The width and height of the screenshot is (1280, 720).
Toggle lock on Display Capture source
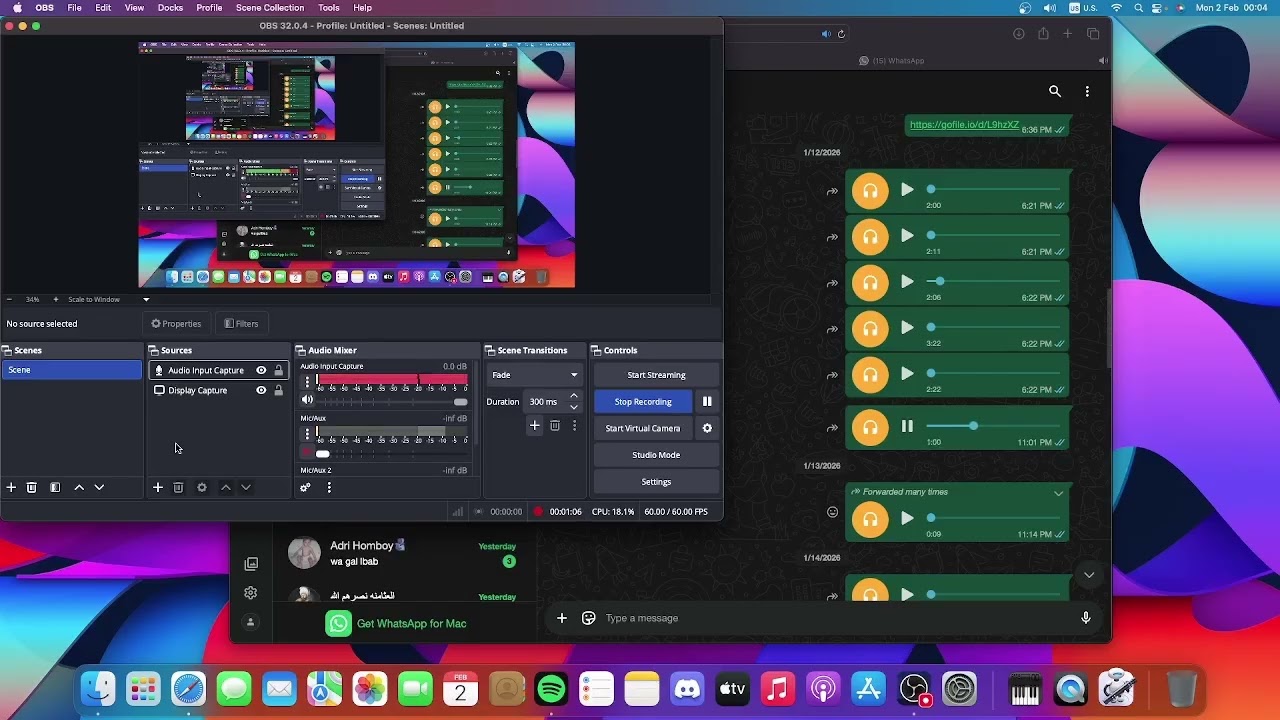point(279,390)
